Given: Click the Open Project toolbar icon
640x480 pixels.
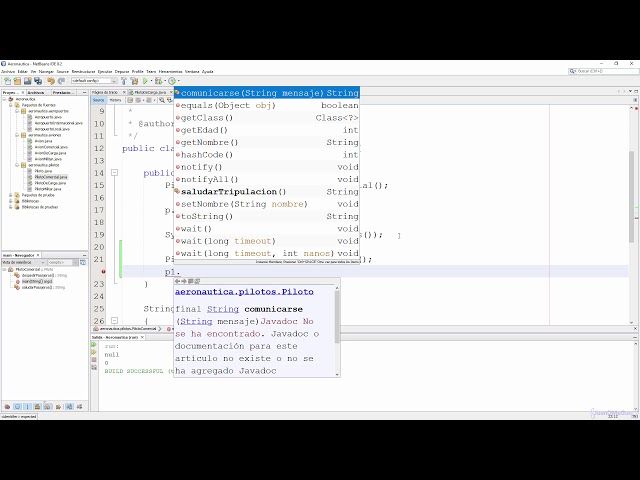Looking at the screenshot, I should (x=27, y=81).
